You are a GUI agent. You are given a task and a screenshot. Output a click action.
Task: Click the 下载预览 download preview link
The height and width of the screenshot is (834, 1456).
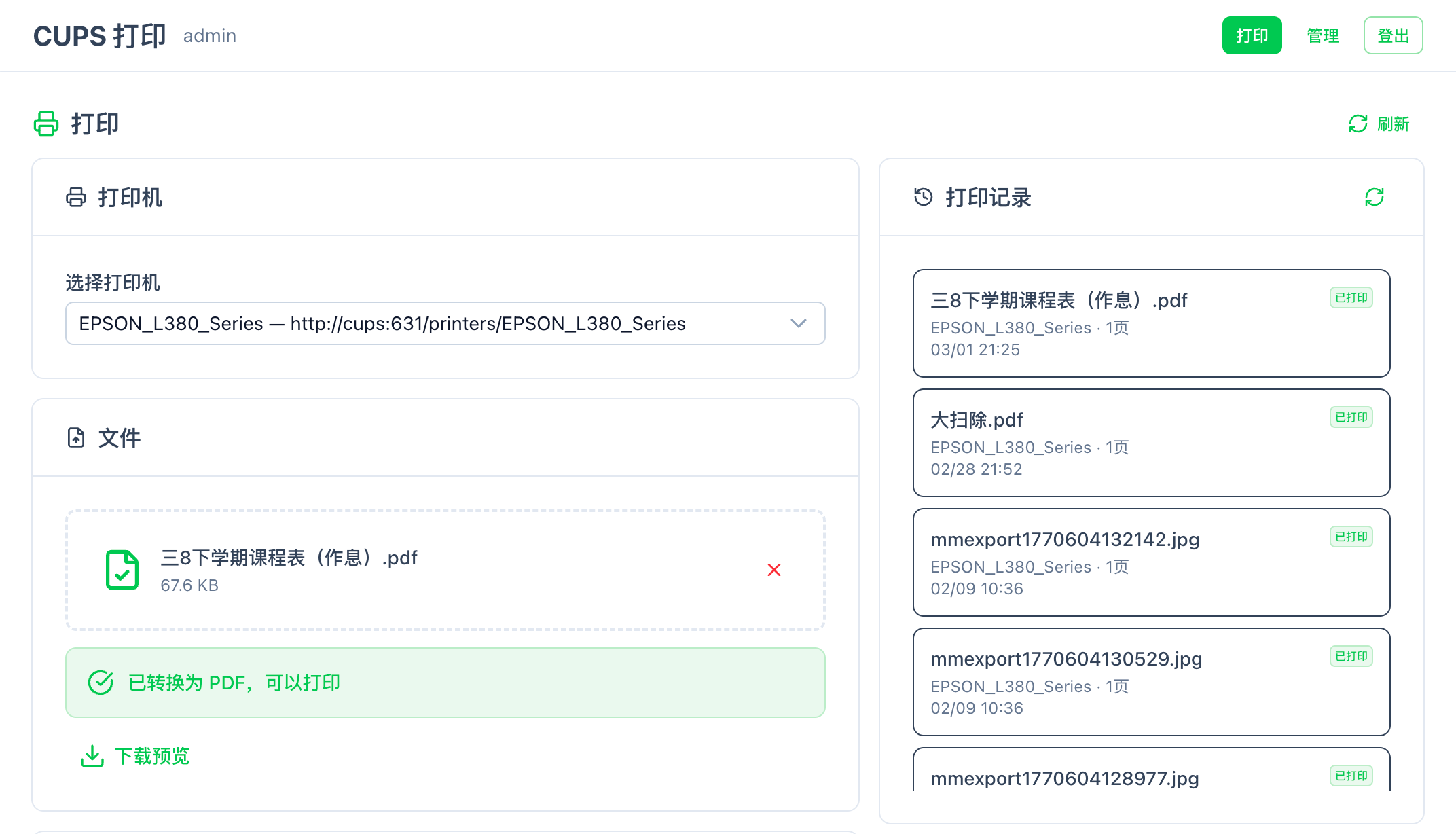(x=152, y=755)
